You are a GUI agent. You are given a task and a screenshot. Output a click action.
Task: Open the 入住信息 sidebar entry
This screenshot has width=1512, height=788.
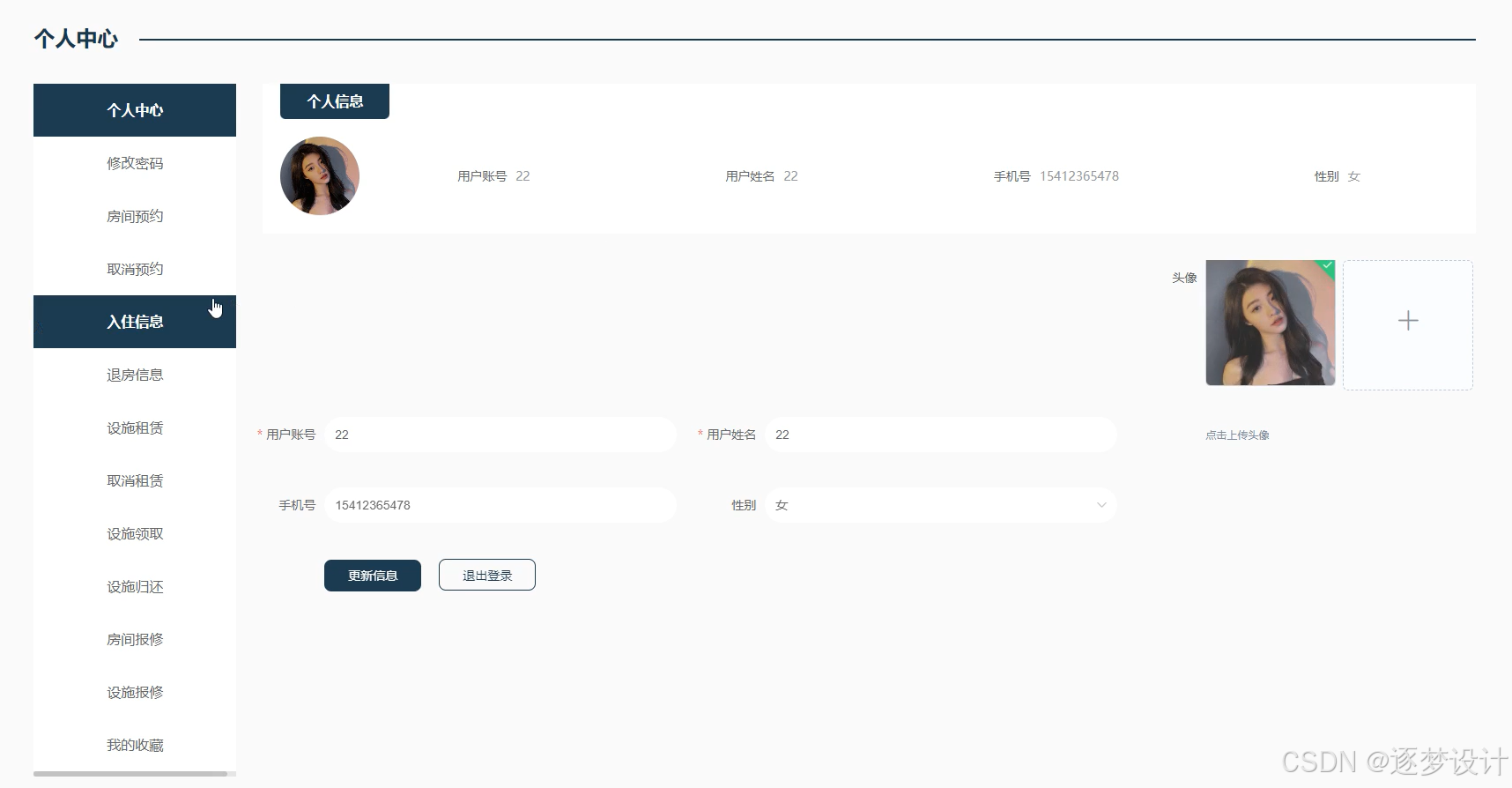(x=135, y=322)
